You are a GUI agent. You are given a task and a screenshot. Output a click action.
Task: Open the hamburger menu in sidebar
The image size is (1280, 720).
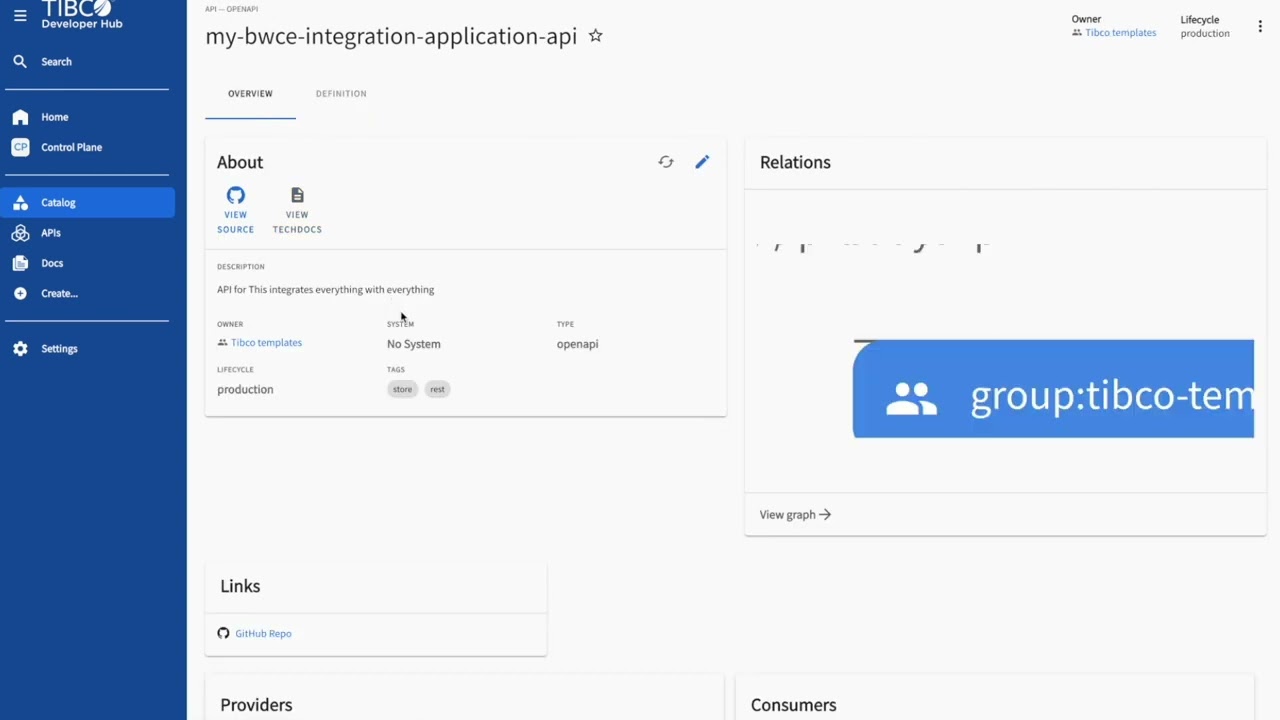coord(20,16)
